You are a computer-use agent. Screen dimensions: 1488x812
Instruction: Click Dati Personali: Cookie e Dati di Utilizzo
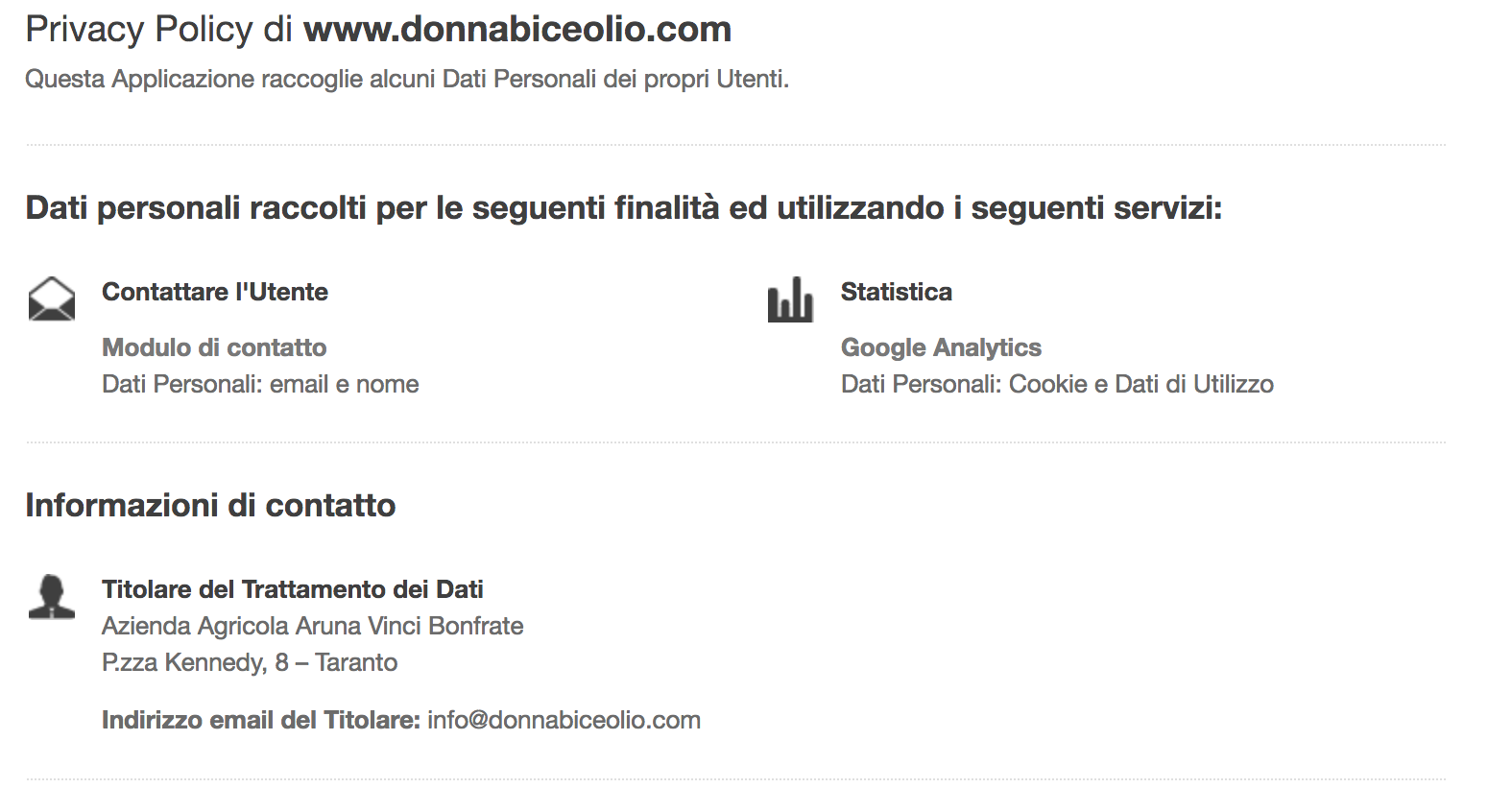pos(1057,384)
